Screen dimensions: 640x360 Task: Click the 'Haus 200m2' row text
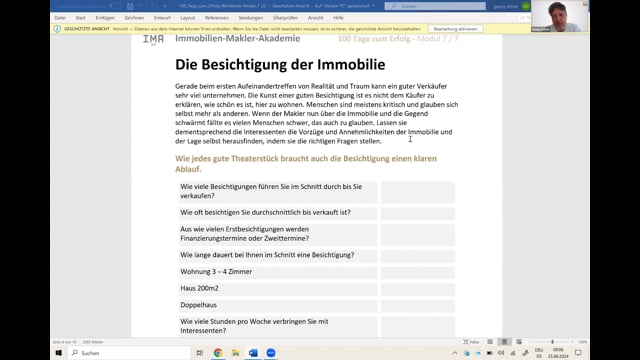point(199,289)
